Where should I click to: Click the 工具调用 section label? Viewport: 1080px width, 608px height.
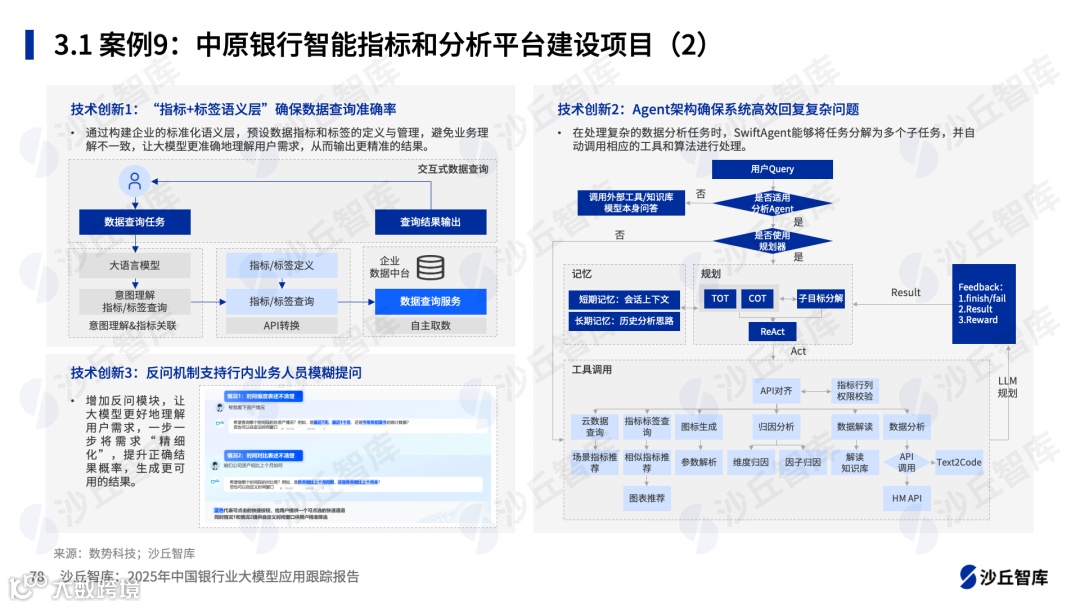point(592,370)
